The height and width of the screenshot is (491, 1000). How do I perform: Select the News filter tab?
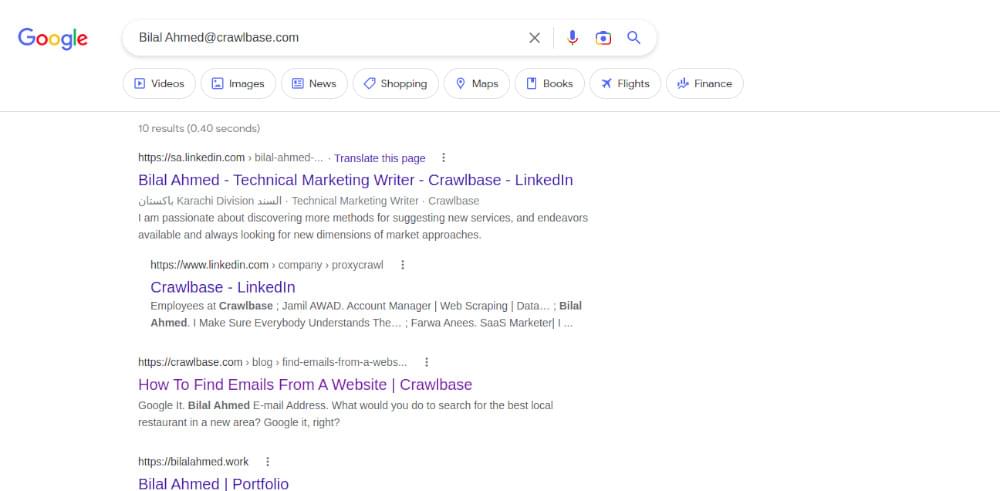tap(314, 84)
